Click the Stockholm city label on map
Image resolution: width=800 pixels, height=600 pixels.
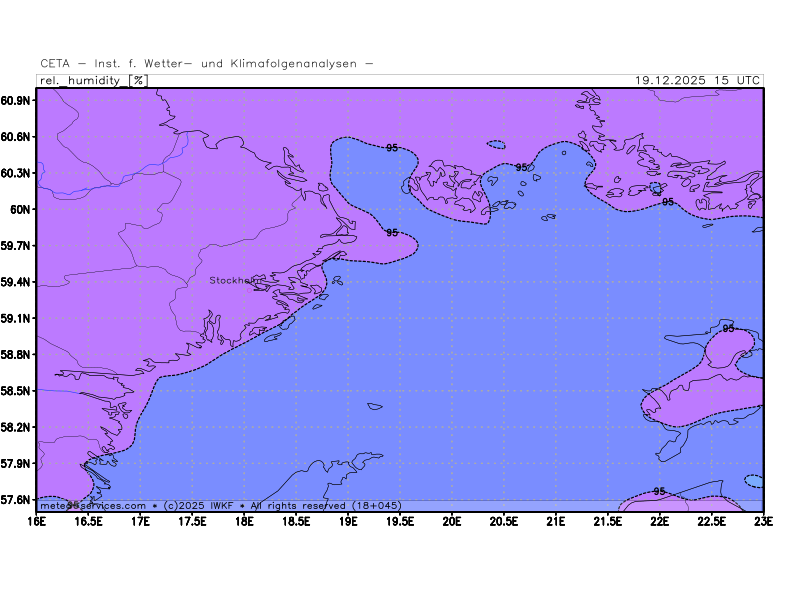(234, 281)
